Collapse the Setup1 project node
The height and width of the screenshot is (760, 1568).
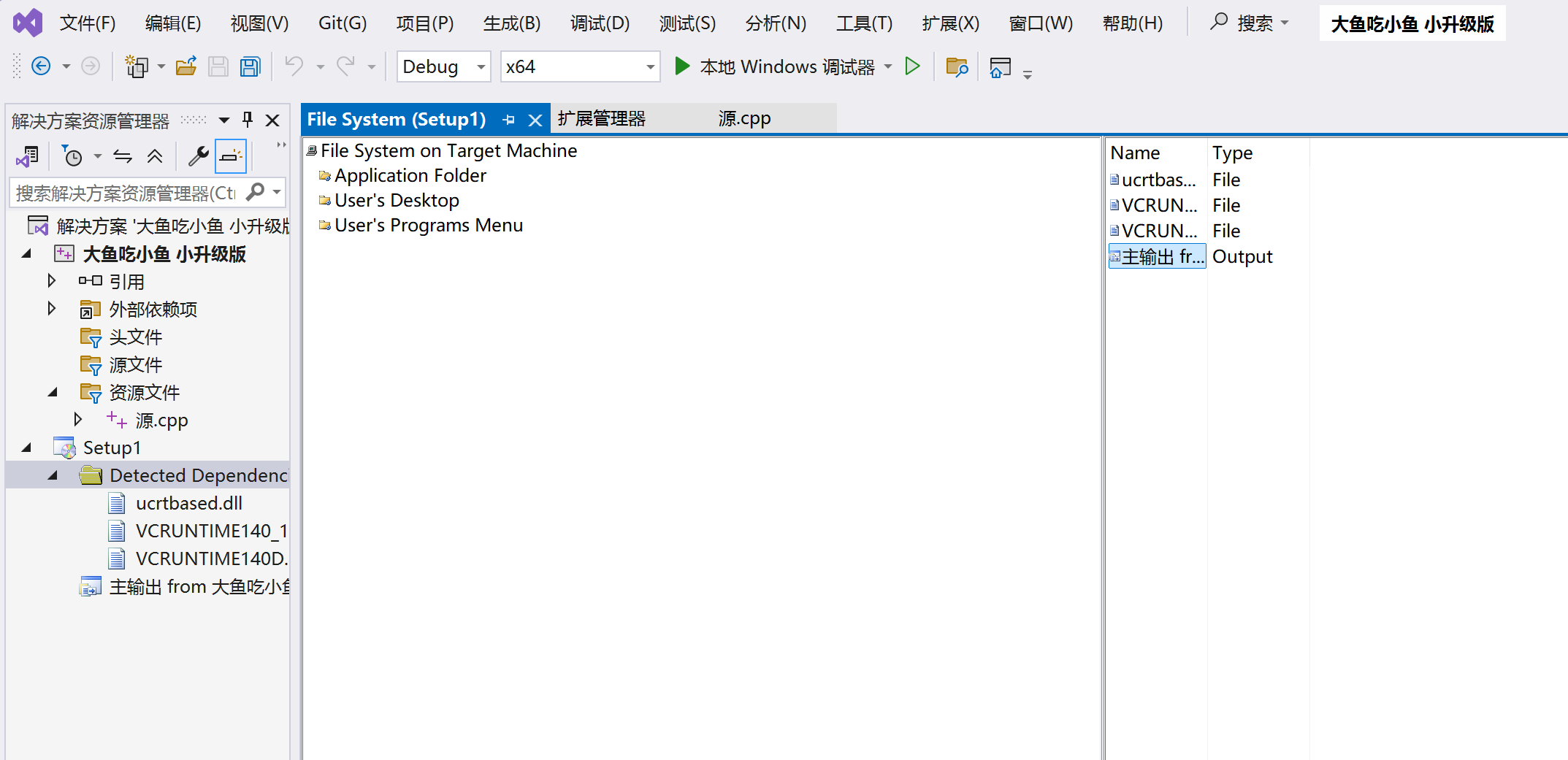click(26, 448)
